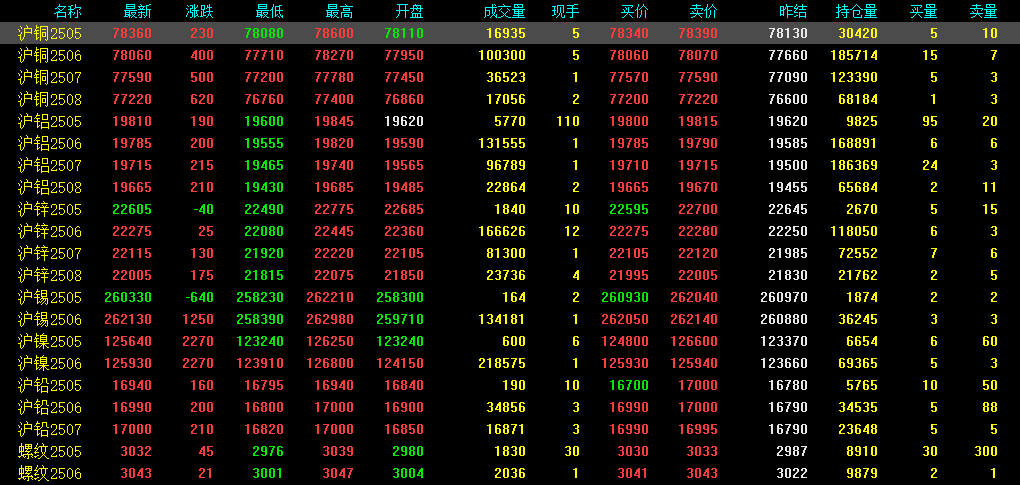Click the 昨结 column header
This screenshot has width=1020, height=485.
793,11
